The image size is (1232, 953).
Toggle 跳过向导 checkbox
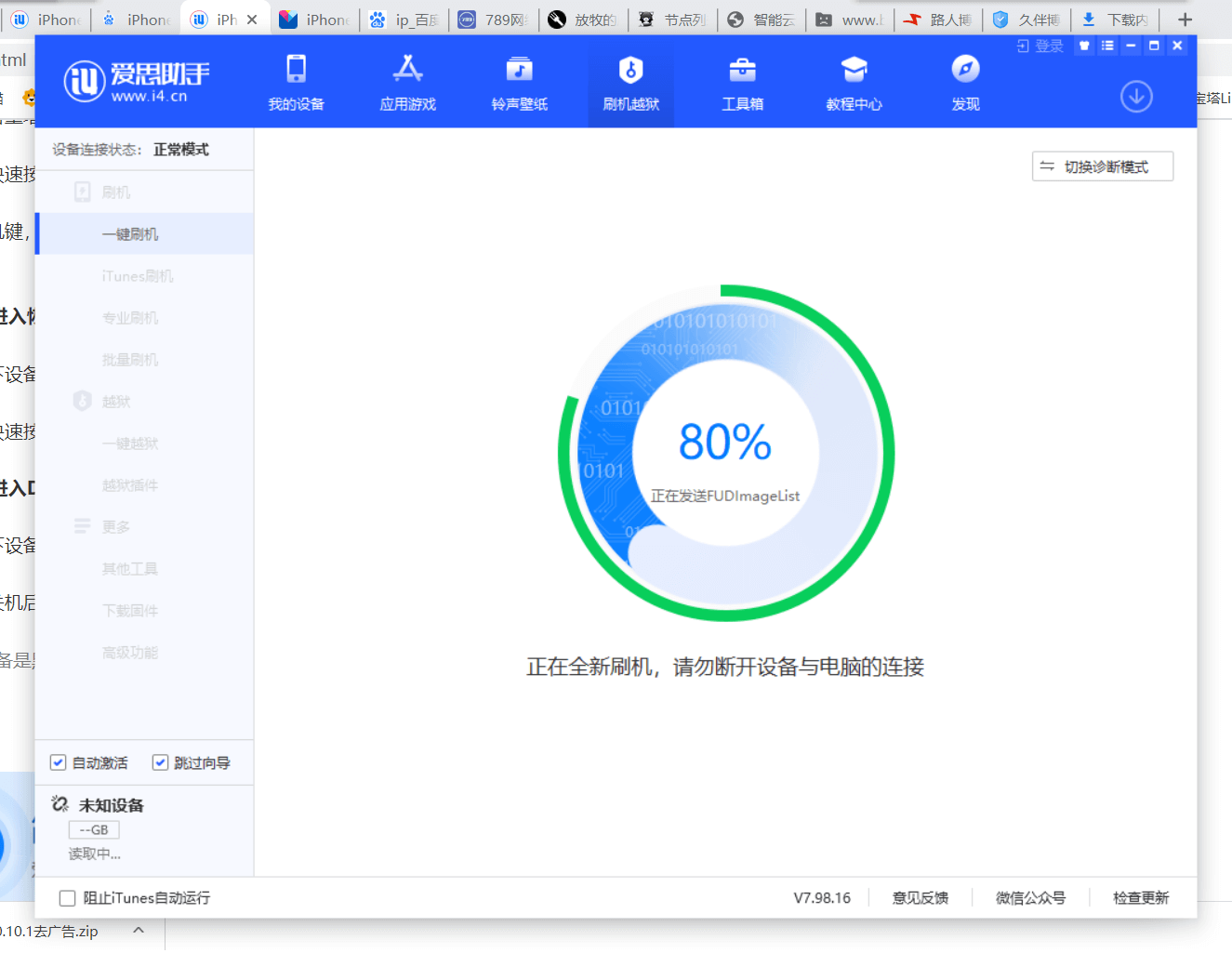[161, 762]
